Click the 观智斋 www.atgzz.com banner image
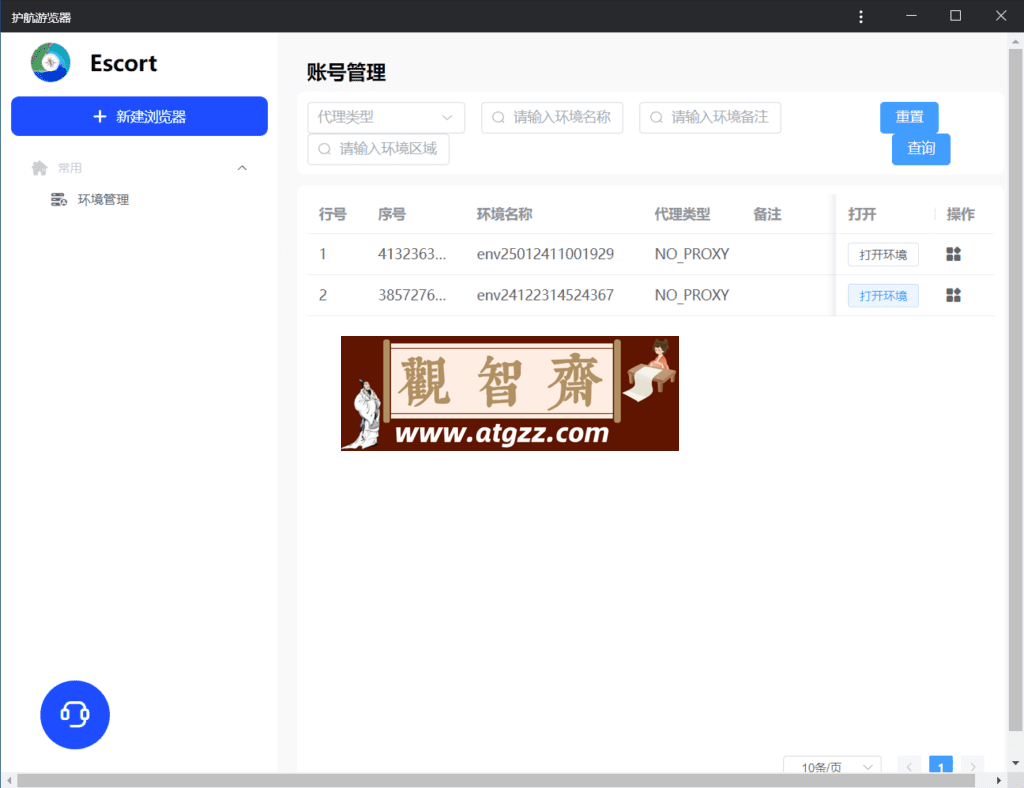 click(509, 393)
